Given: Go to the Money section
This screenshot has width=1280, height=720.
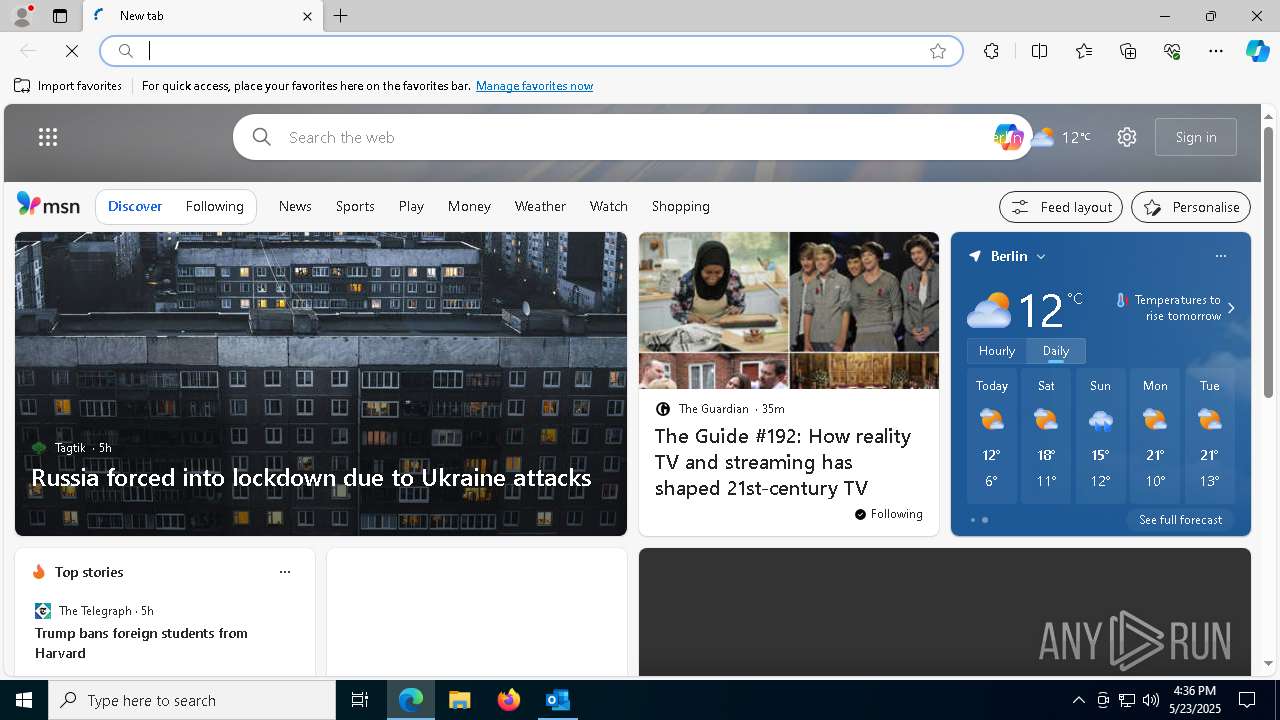Looking at the screenshot, I should point(469,206).
